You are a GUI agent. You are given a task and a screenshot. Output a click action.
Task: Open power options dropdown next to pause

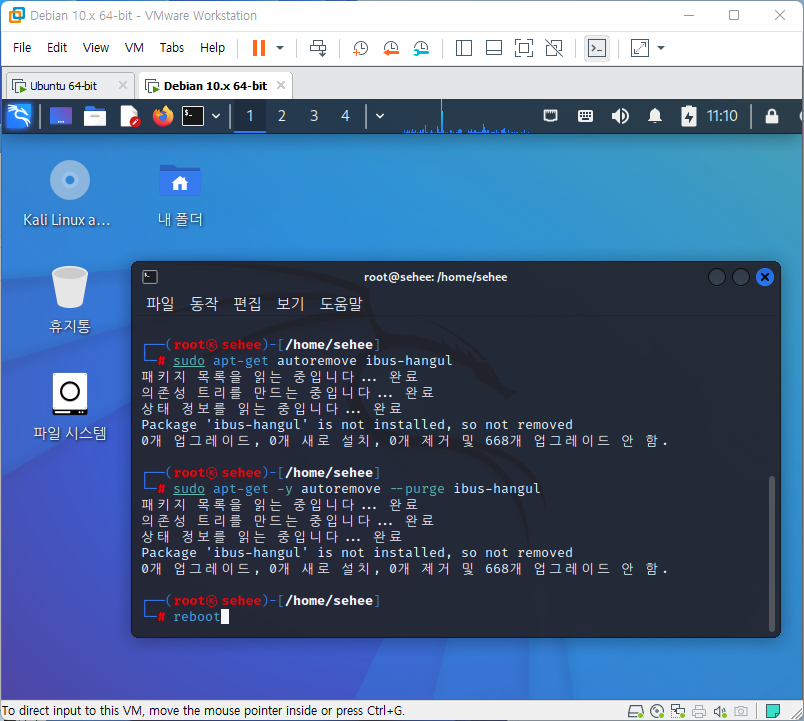(280, 48)
